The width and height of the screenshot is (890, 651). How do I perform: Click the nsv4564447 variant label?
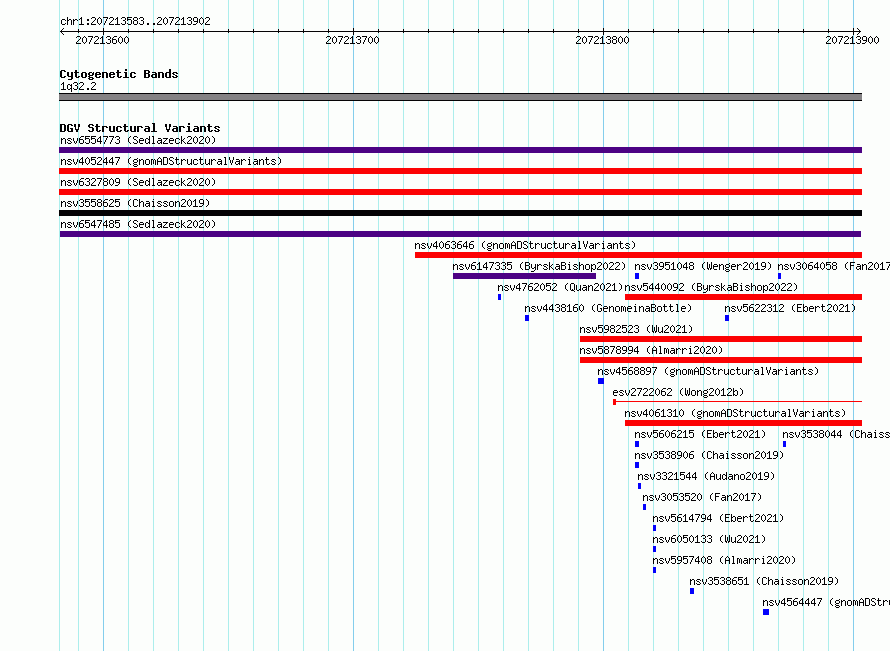point(826,602)
